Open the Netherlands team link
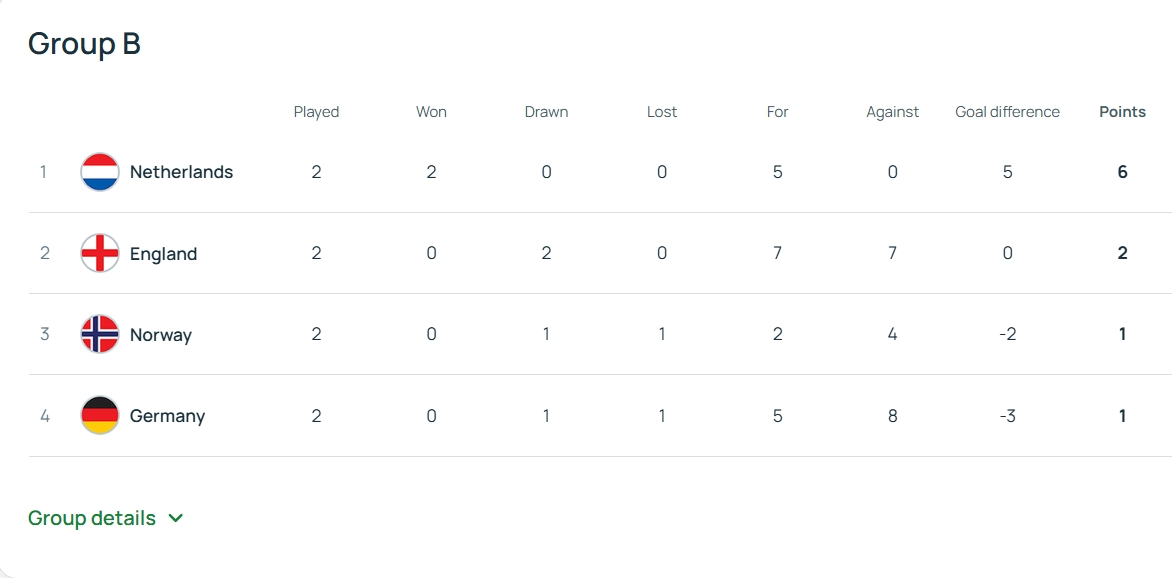This screenshot has width=1172, height=578. coord(182,172)
